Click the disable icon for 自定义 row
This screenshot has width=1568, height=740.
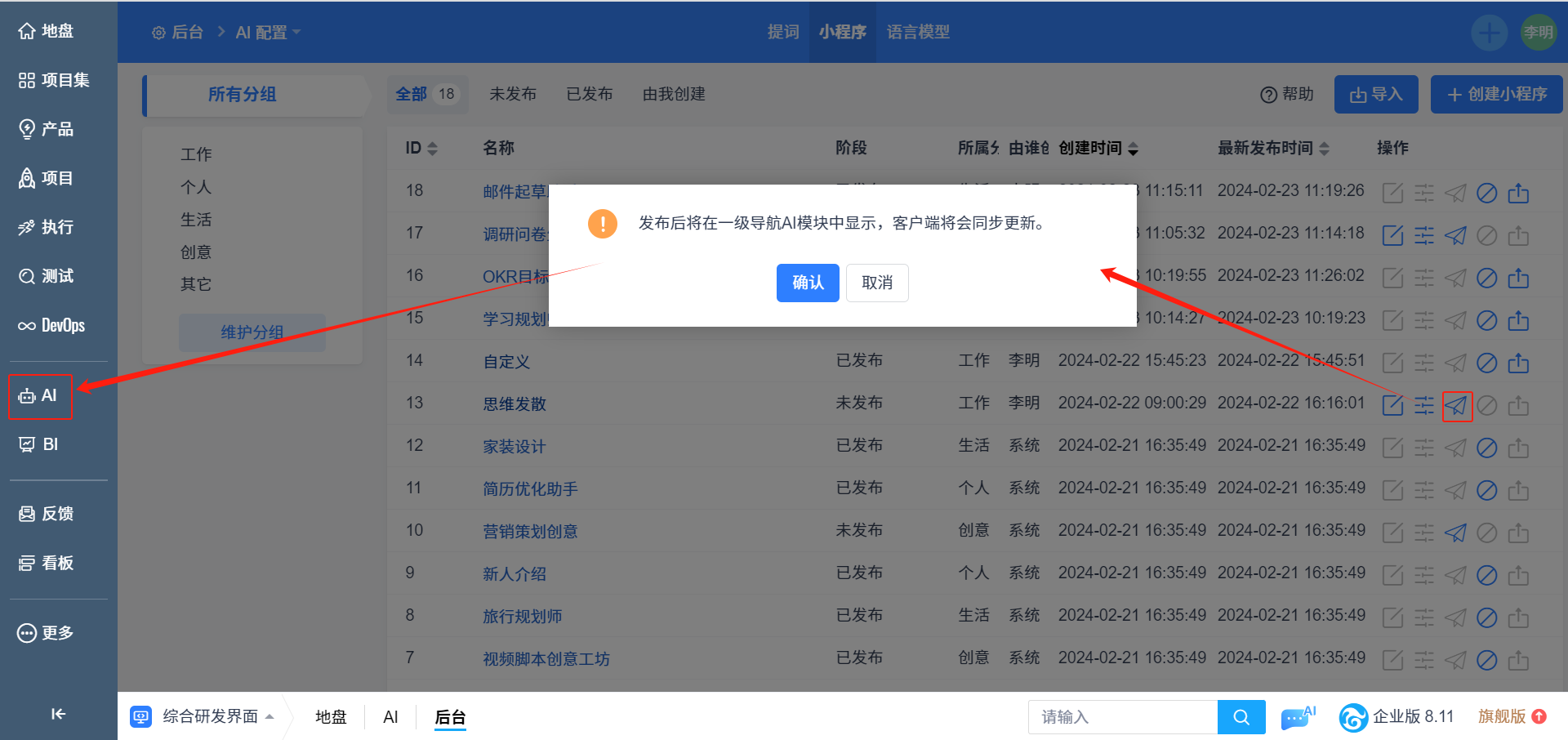point(1487,363)
